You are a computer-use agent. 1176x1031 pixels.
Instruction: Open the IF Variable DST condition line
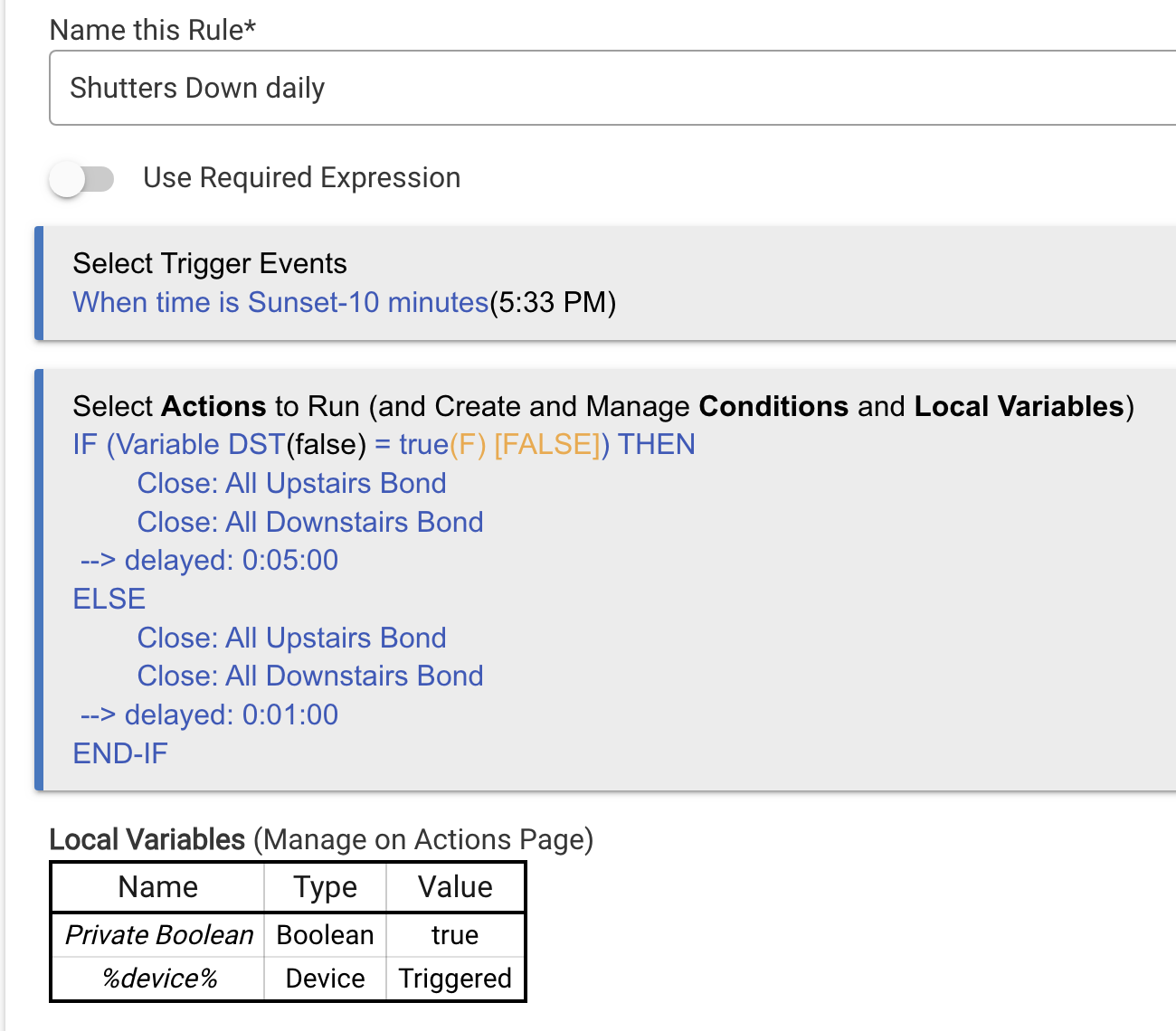384,444
